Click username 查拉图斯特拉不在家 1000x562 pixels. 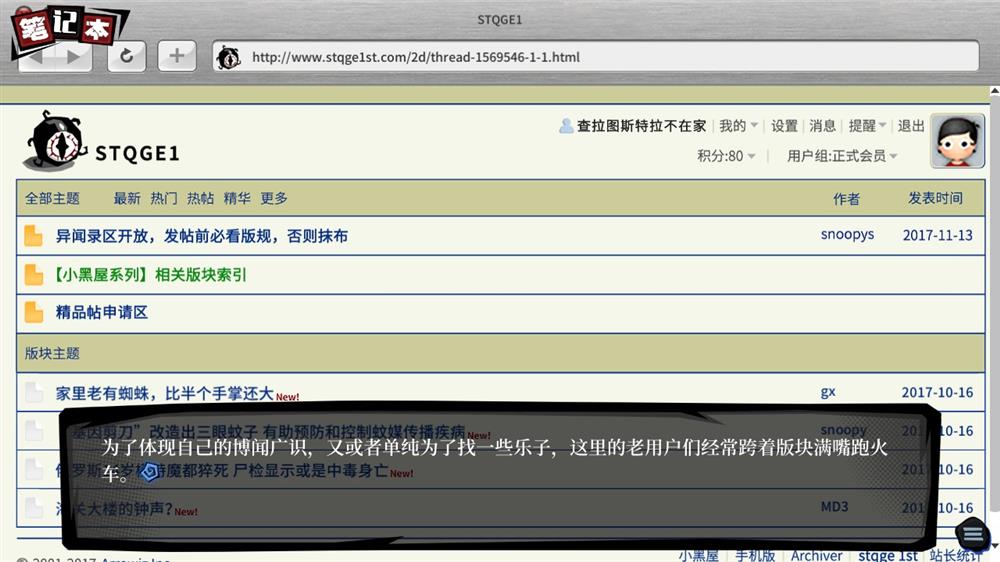[x=641, y=126]
